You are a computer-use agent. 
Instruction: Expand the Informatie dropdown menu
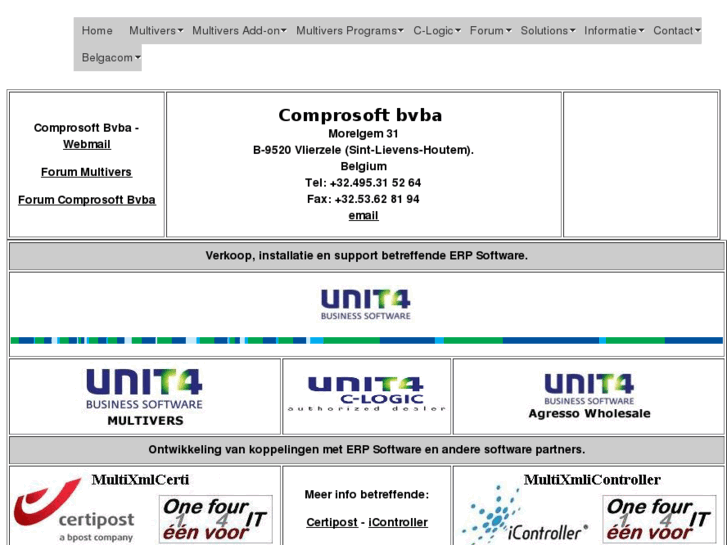614,31
